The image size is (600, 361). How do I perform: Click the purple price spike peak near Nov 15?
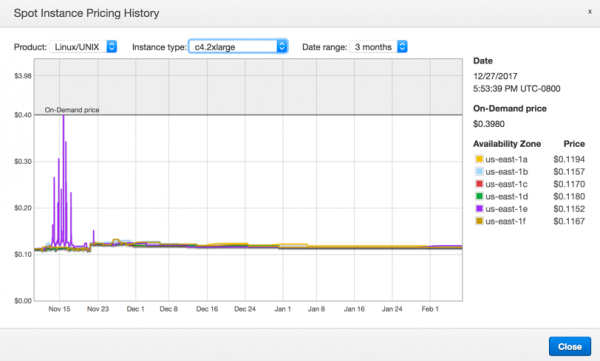64,116
